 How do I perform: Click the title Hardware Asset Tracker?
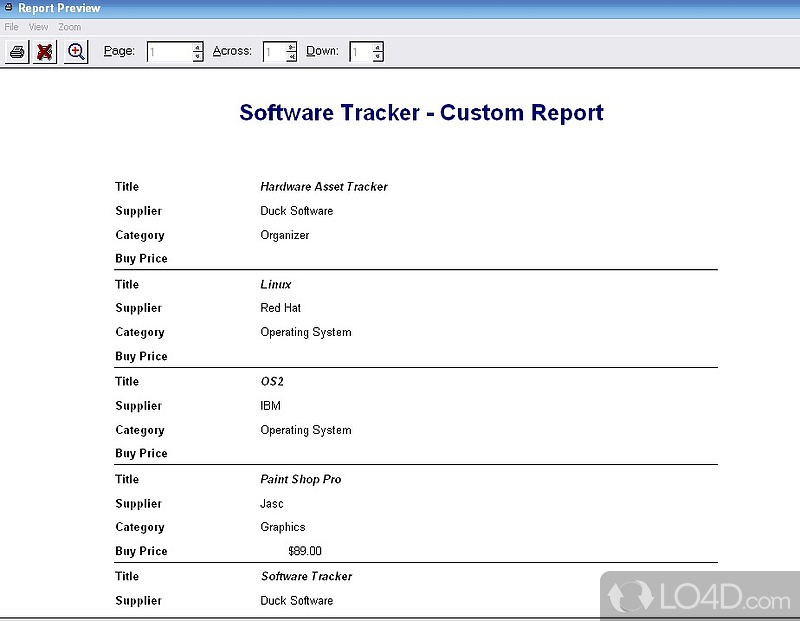pos(324,187)
